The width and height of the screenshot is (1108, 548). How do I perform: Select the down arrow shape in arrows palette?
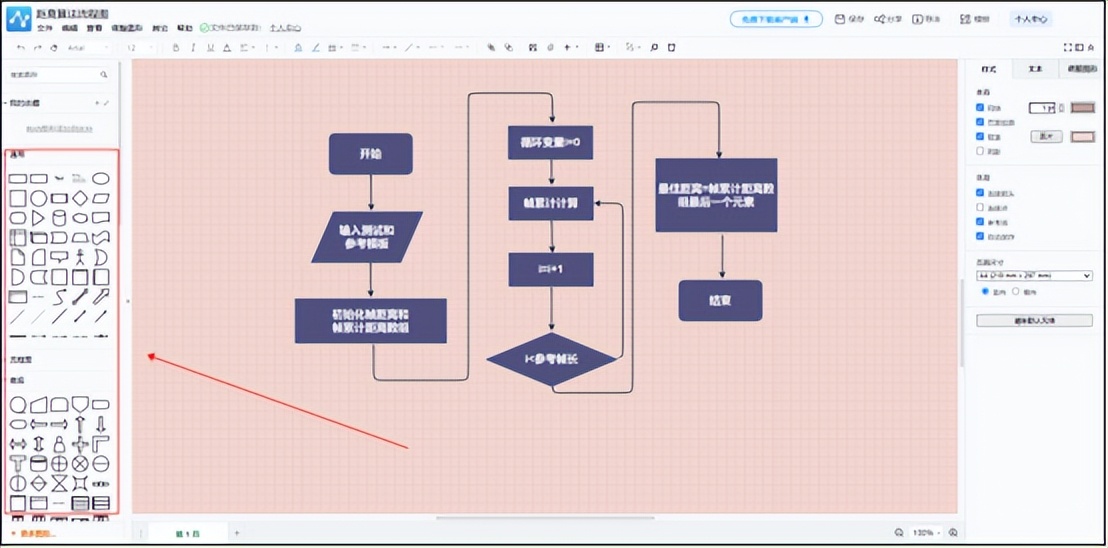(101, 424)
